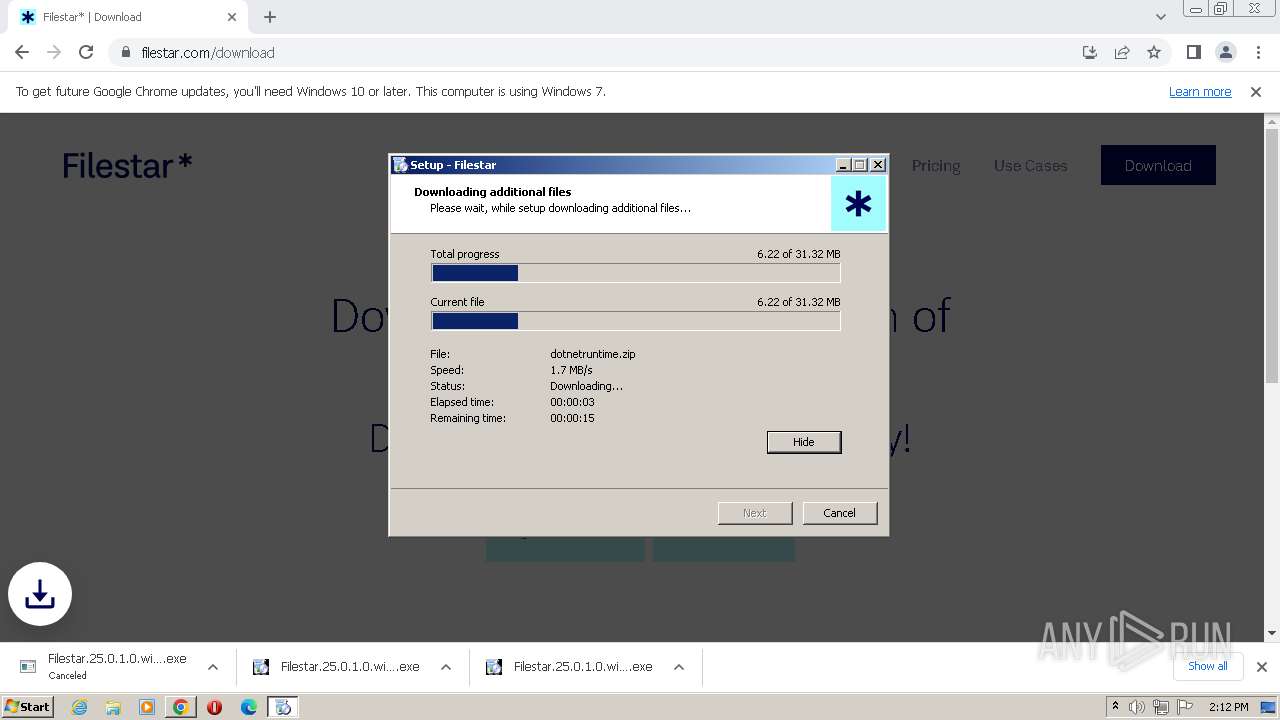Click the install app icon in address bar
1280x720 pixels.
1090,52
